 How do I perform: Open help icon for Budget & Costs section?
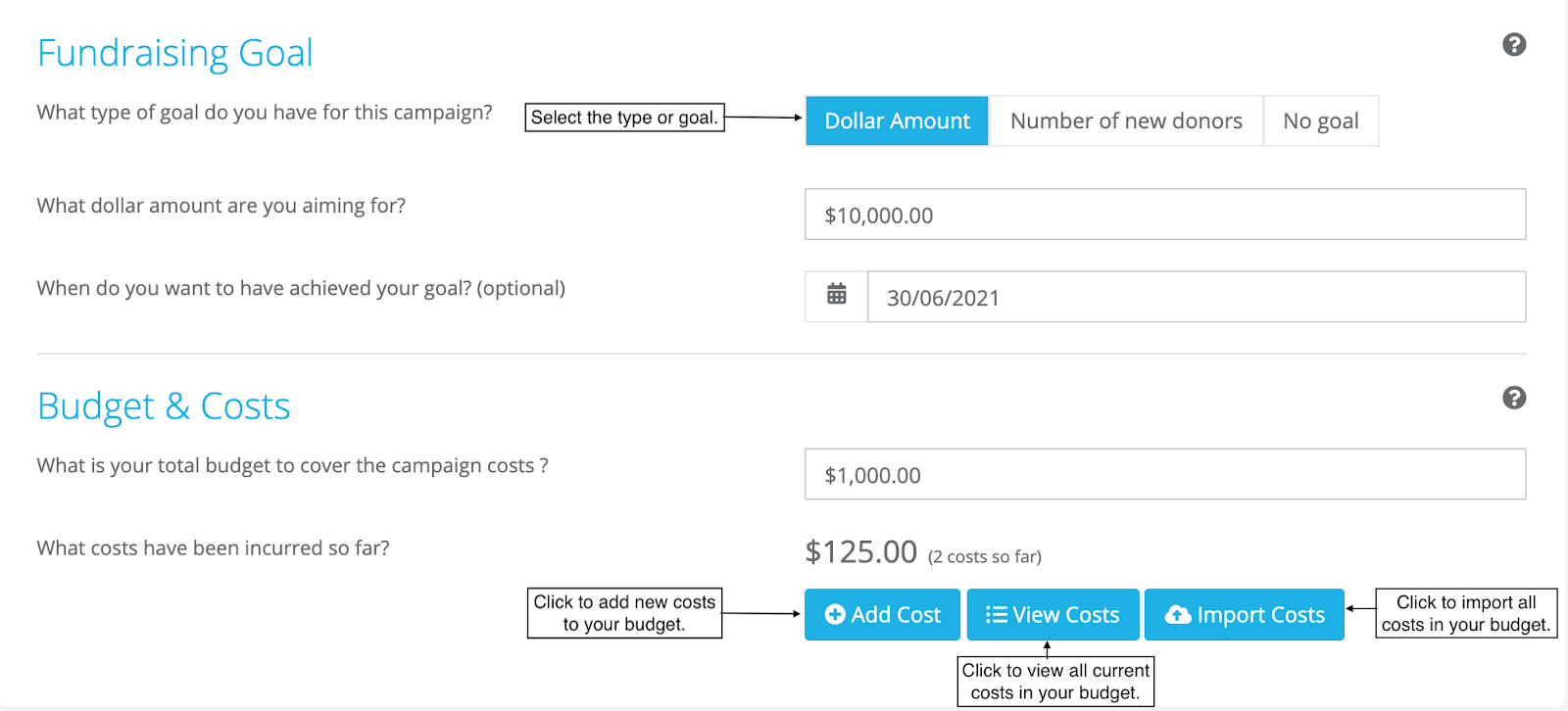1514,398
